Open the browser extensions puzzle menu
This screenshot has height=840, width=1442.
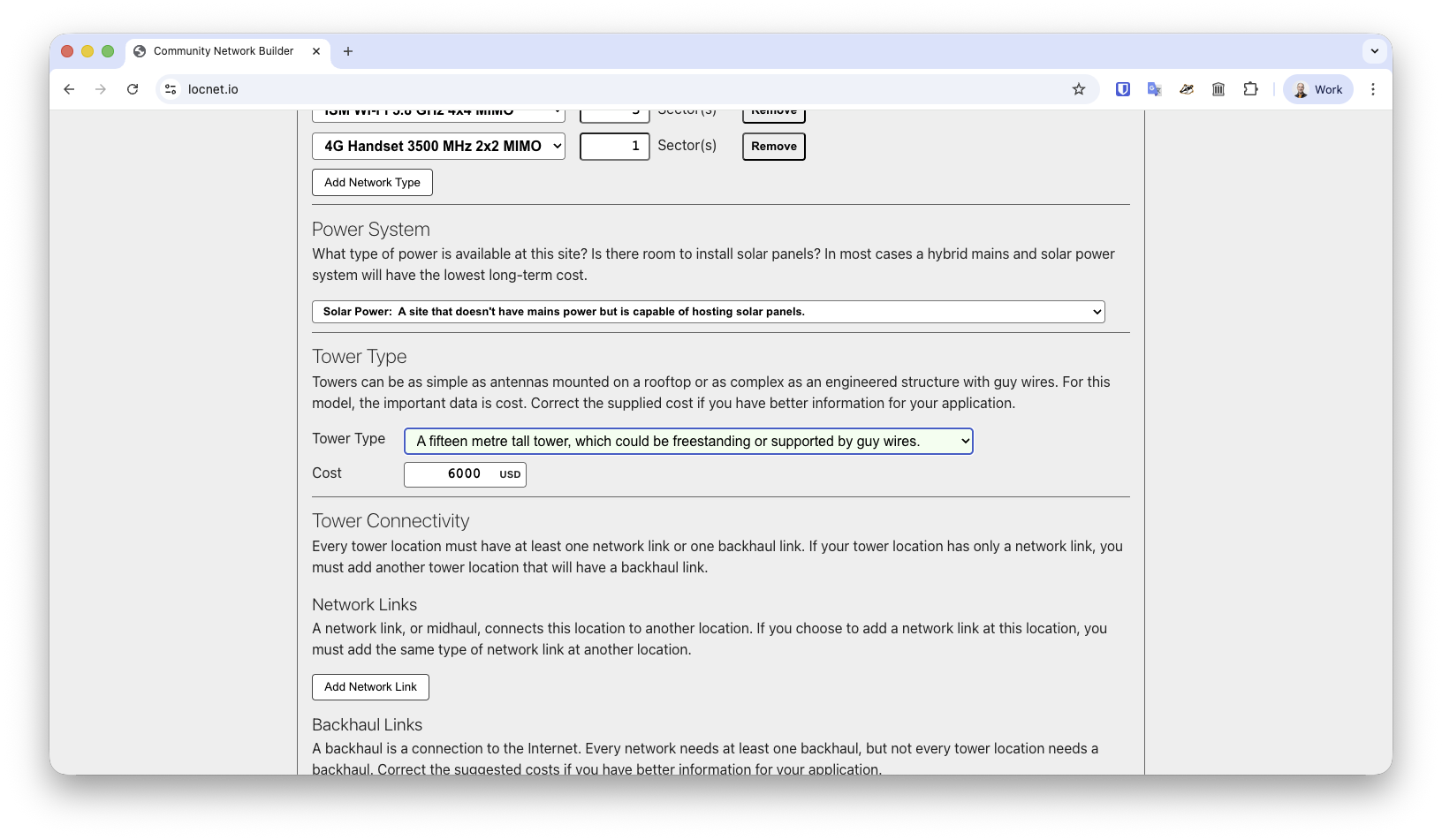tap(1250, 89)
